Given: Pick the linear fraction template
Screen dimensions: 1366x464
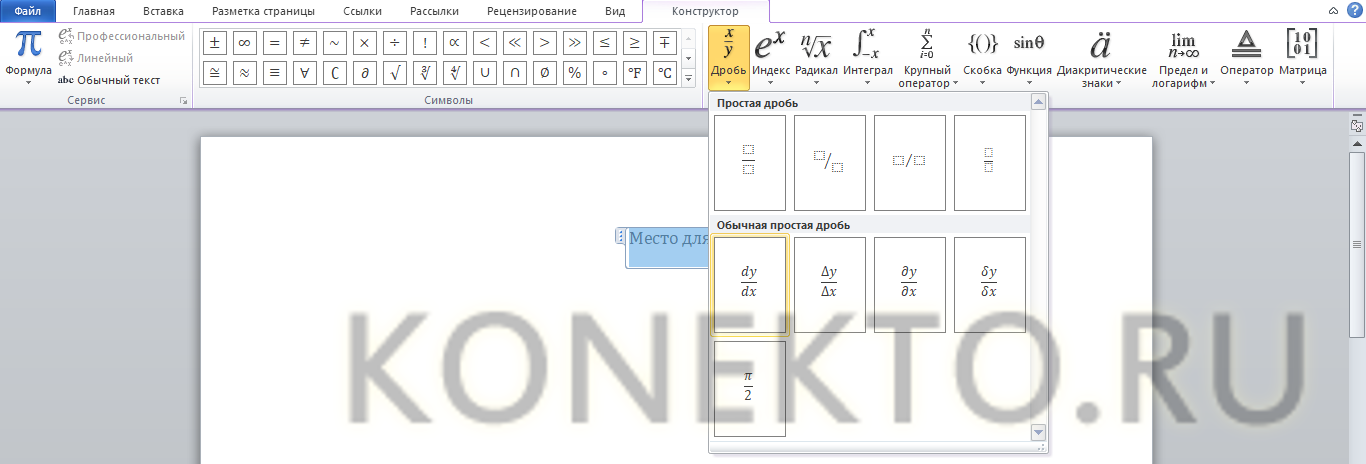Looking at the screenshot, I should pyautogui.click(x=909, y=162).
